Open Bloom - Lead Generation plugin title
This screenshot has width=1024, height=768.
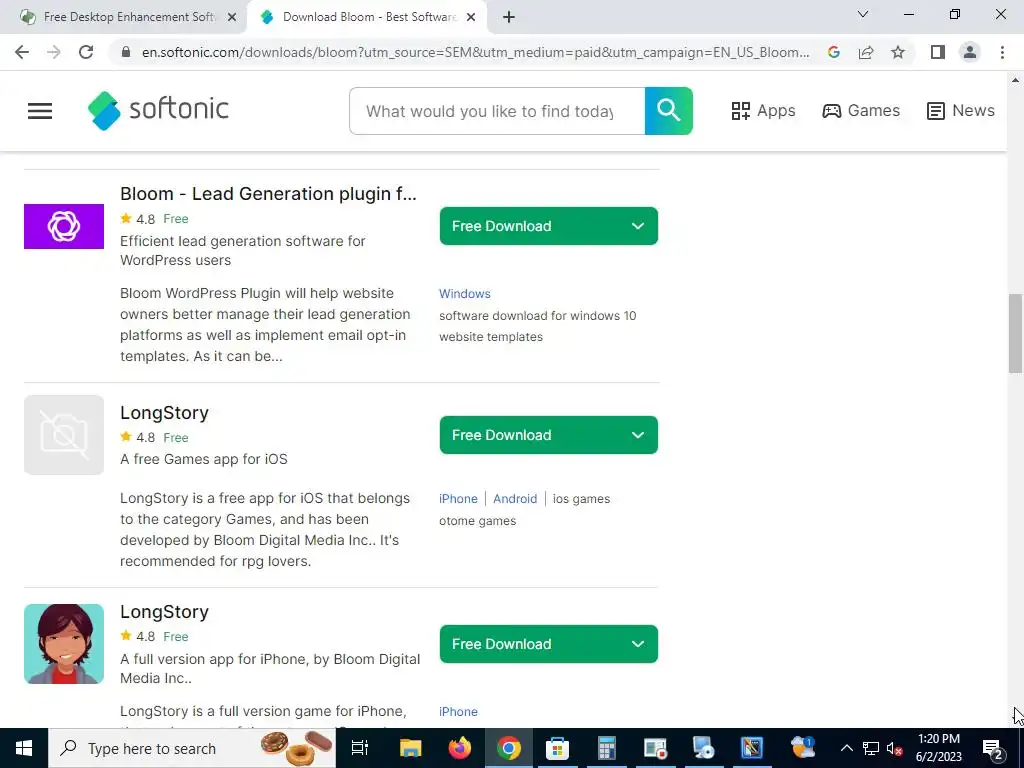[x=268, y=194]
